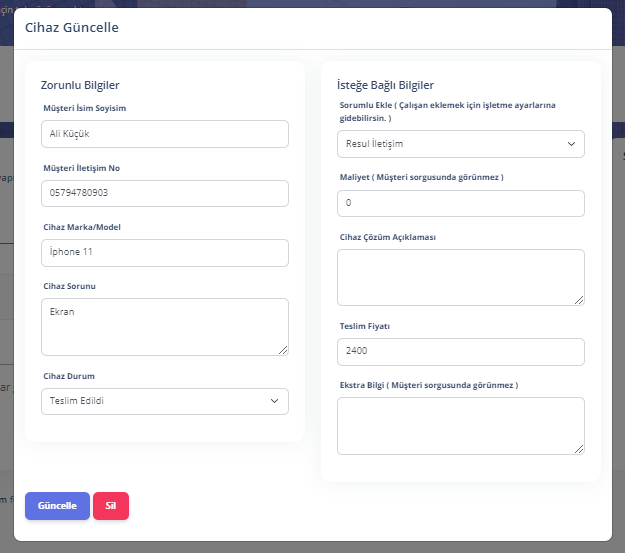This screenshot has width=625, height=553.
Task: Click the Cihaz Çözüm Açıklaması resize handle
Action: [x=579, y=300]
